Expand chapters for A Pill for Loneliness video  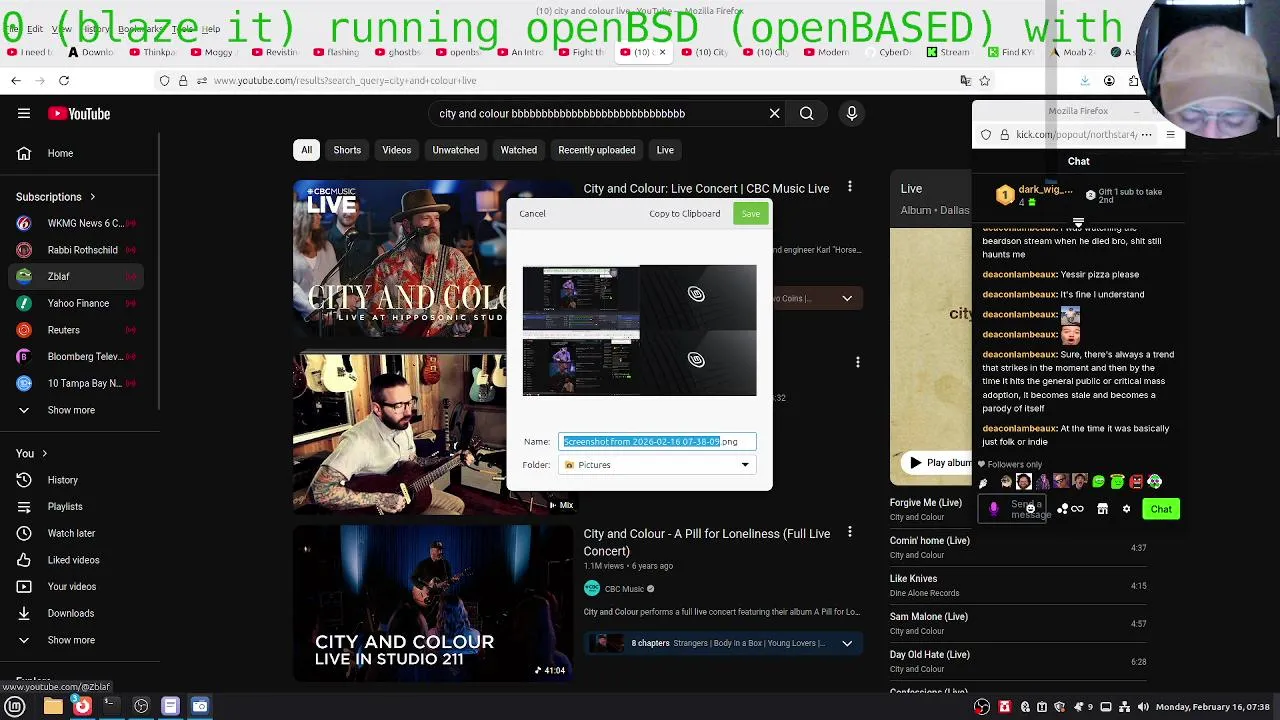point(847,643)
